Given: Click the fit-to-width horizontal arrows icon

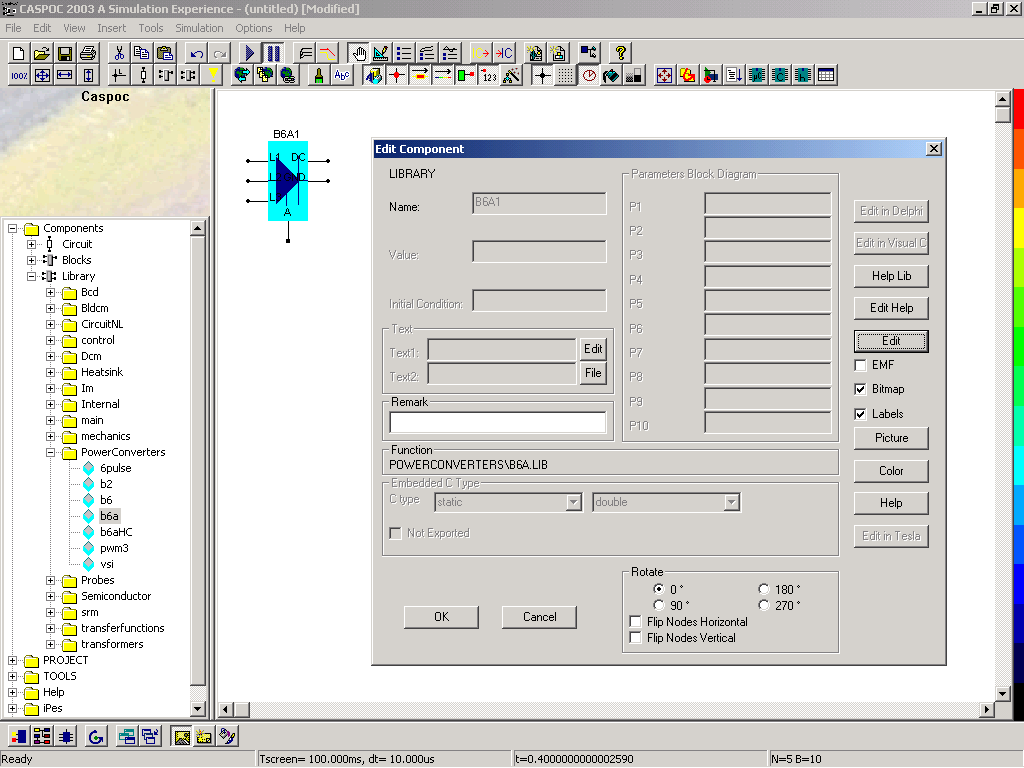Looking at the screenshot, I should [x=65, y=76].
